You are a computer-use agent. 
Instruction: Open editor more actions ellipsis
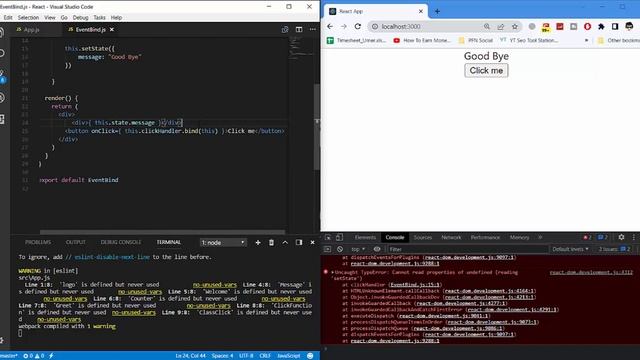[313, 29]
